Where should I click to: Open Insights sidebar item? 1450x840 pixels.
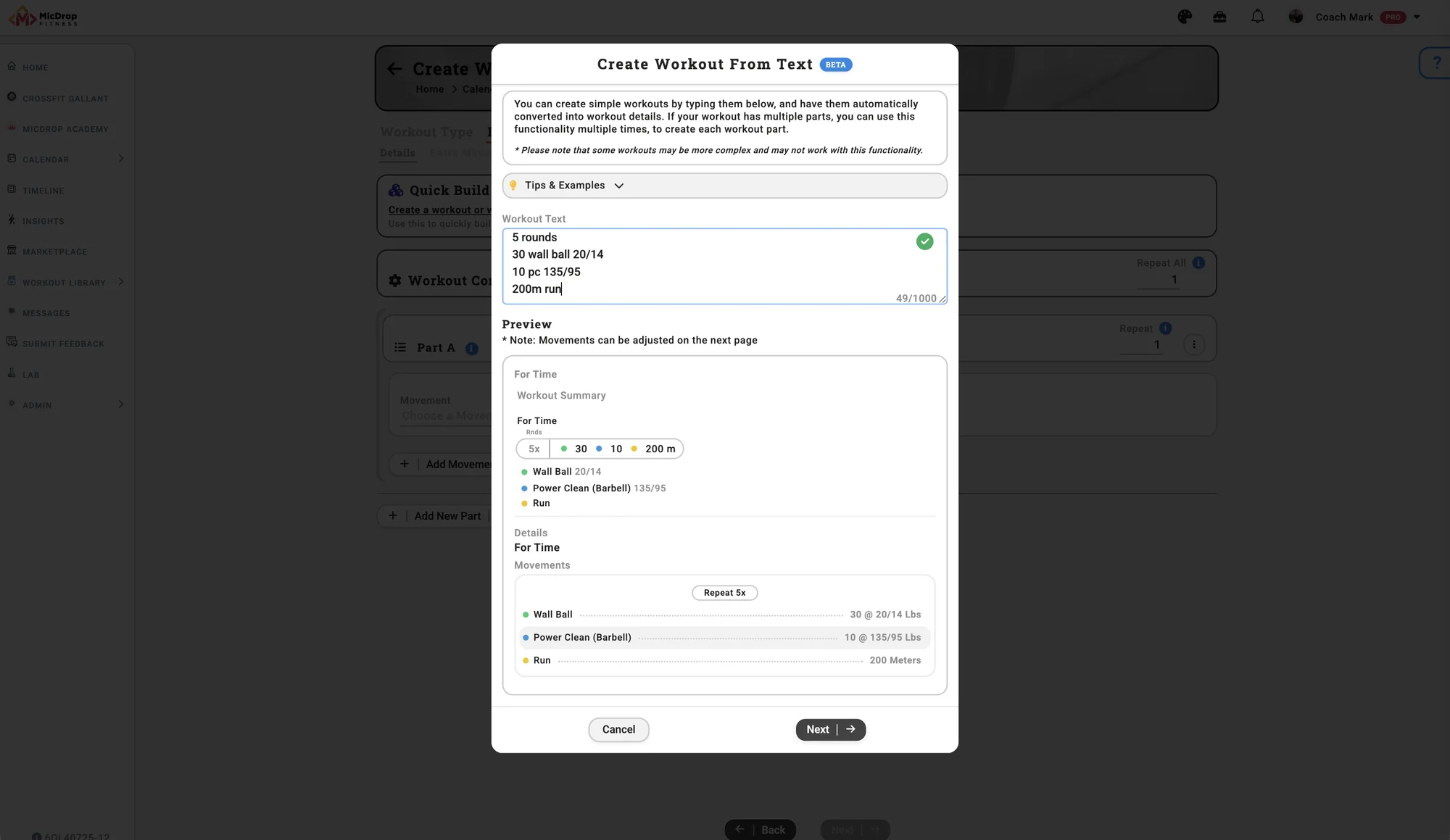(43, 221)
